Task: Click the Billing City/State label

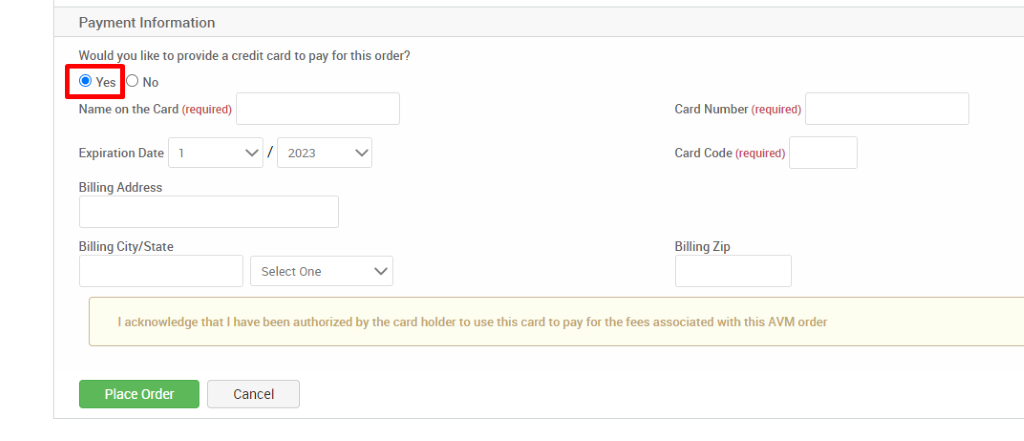Action: (126, 246)
